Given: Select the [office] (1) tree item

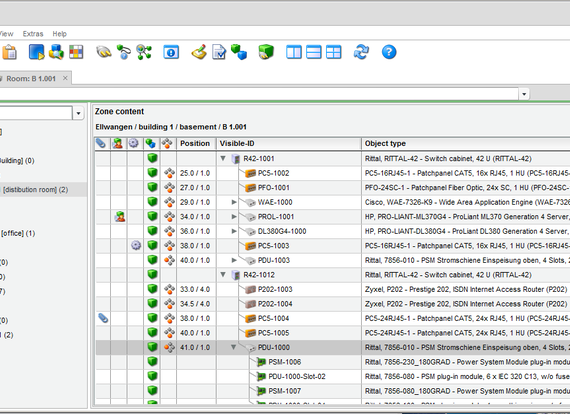Looking at the screenshot, I should point(18,233).
